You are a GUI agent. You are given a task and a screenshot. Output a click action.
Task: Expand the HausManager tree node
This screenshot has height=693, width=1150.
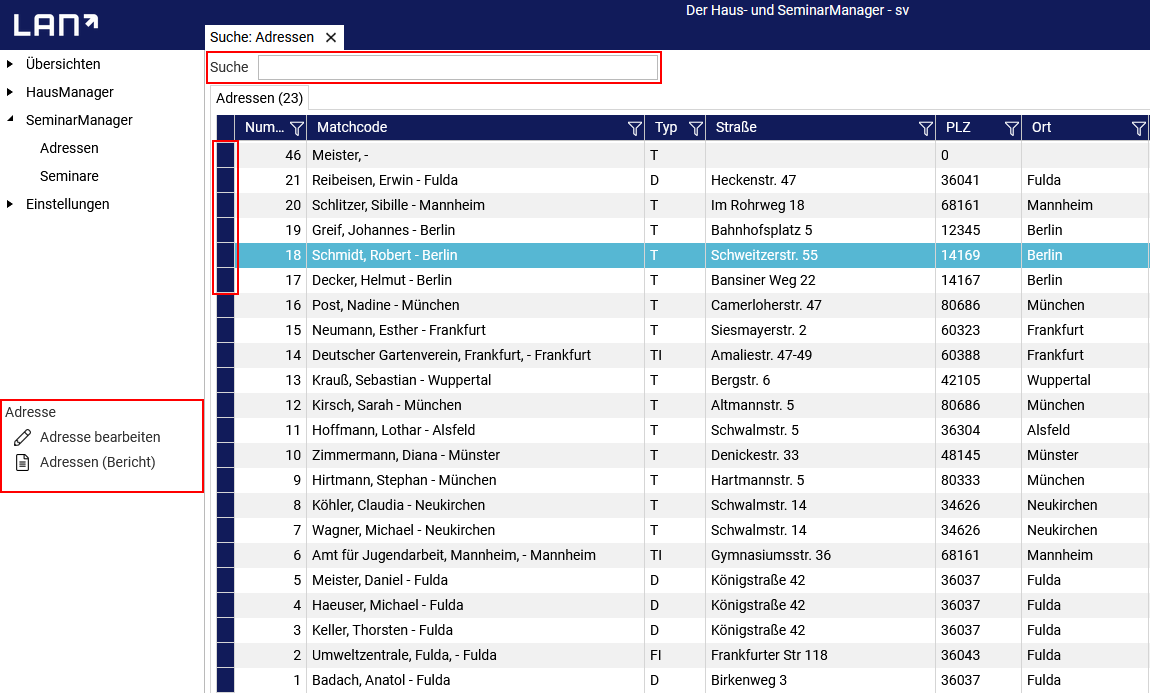(10, 92)
